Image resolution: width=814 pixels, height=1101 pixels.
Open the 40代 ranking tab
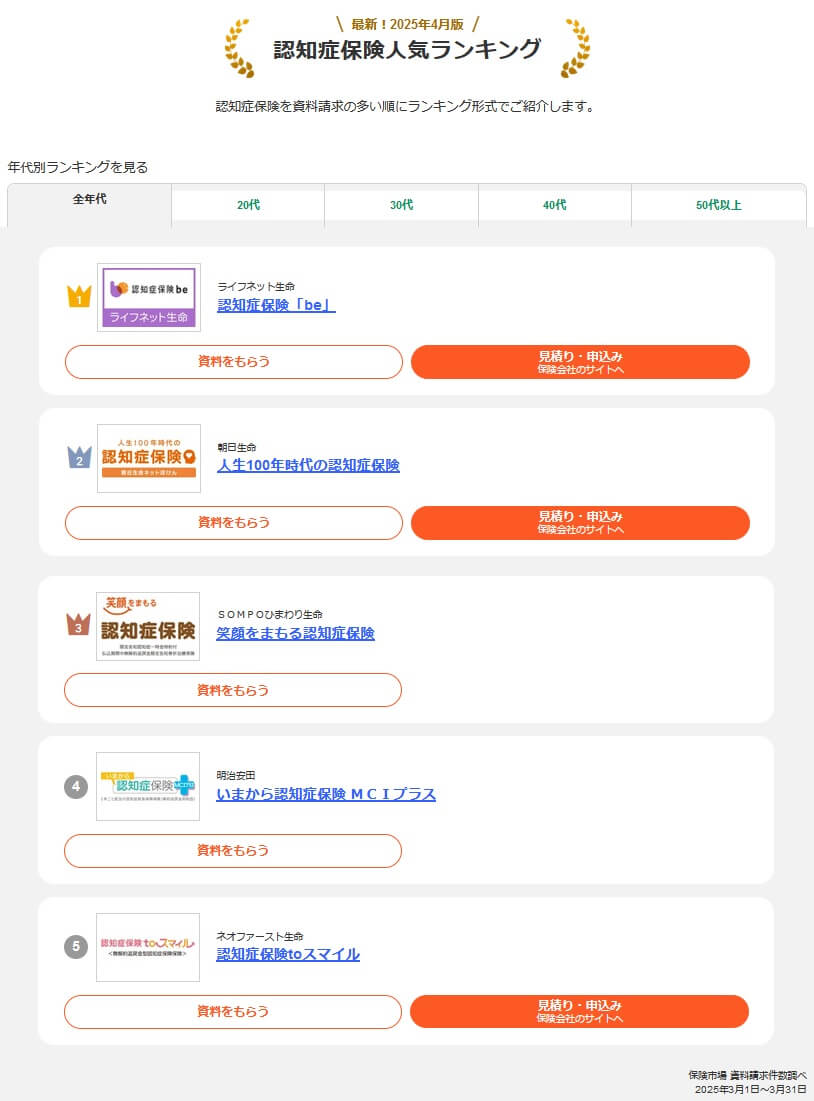click(x=555, y=205)
